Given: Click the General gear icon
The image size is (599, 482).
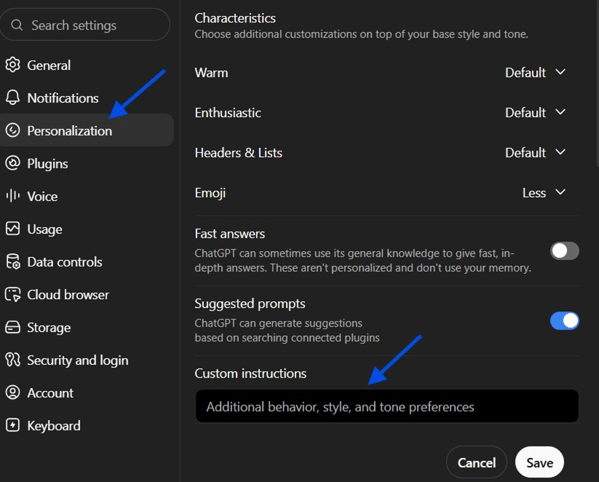Looking at the screenshot, I should [13, 65].
